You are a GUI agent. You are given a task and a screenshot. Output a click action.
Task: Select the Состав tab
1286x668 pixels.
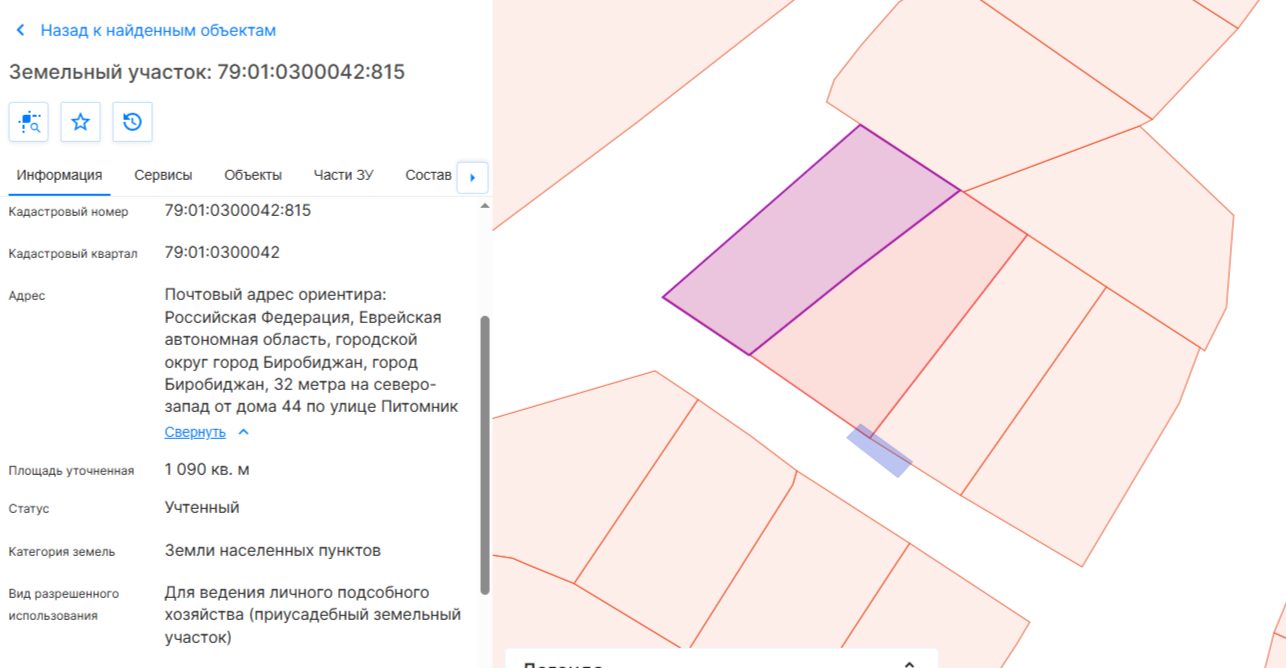pos(429,175)
